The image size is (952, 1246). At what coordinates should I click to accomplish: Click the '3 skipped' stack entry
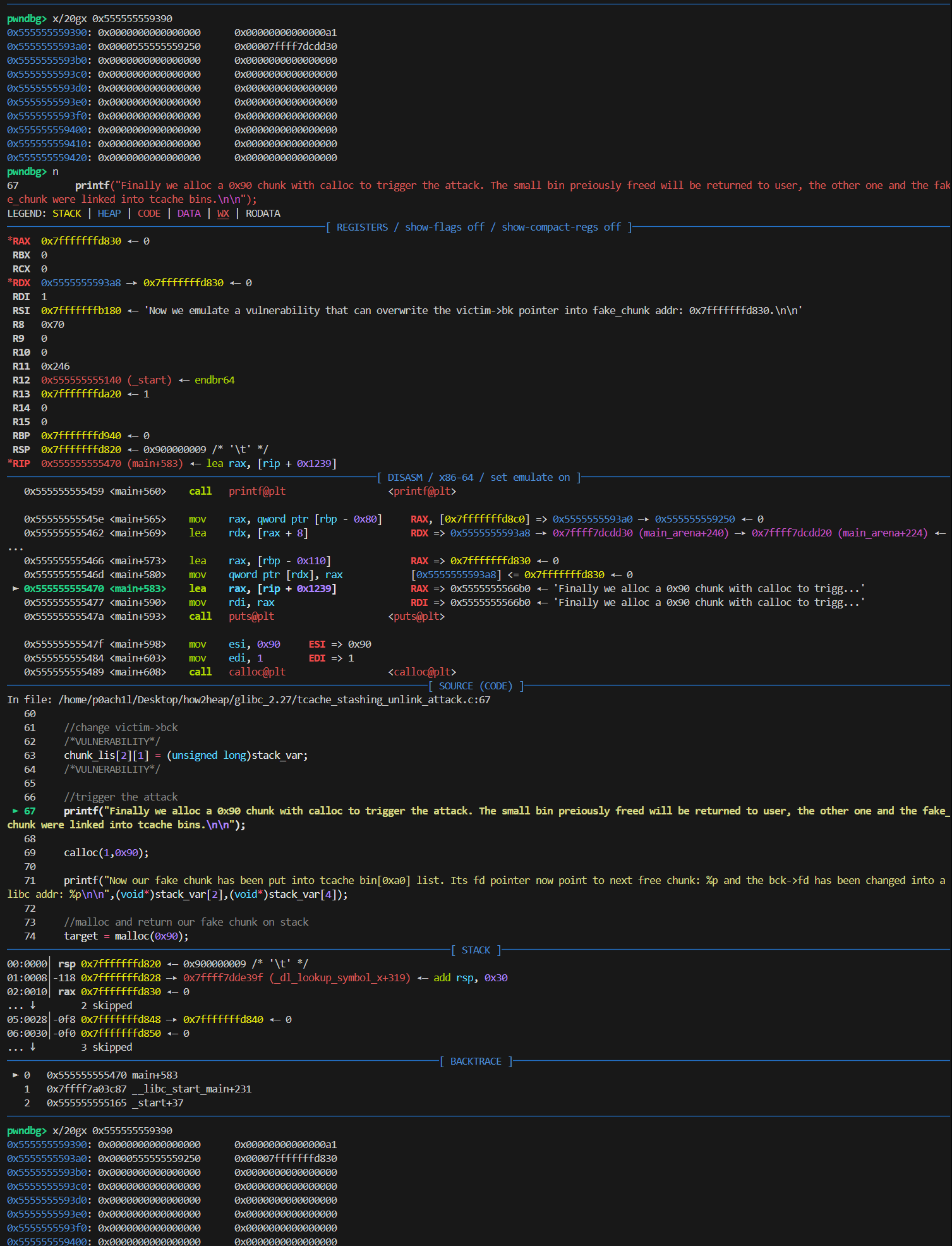[106, 1047]
